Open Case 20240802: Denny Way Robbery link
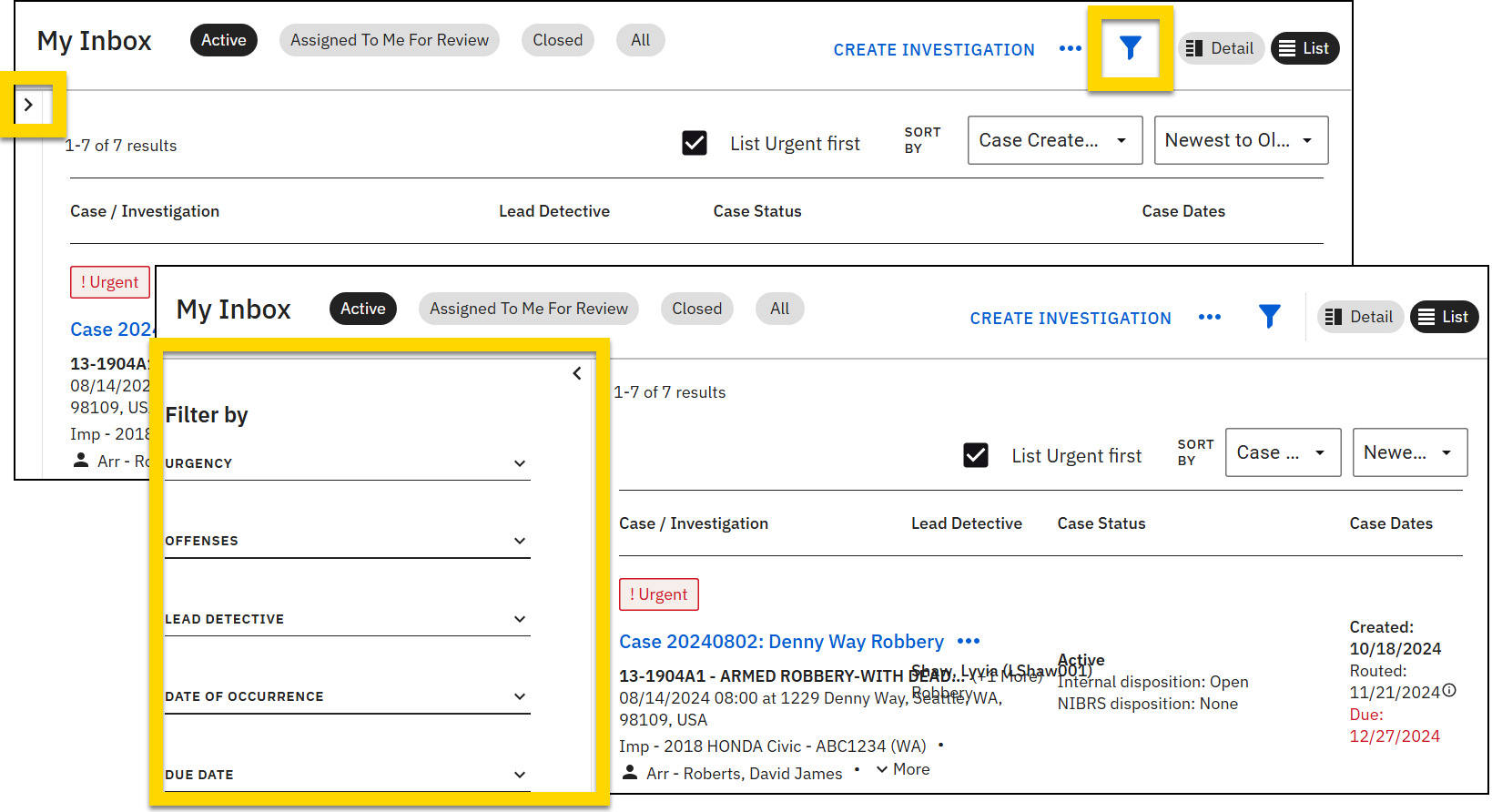Viewport: 1492px width, 812px height. pyautogui.click(x=781, y=642)
